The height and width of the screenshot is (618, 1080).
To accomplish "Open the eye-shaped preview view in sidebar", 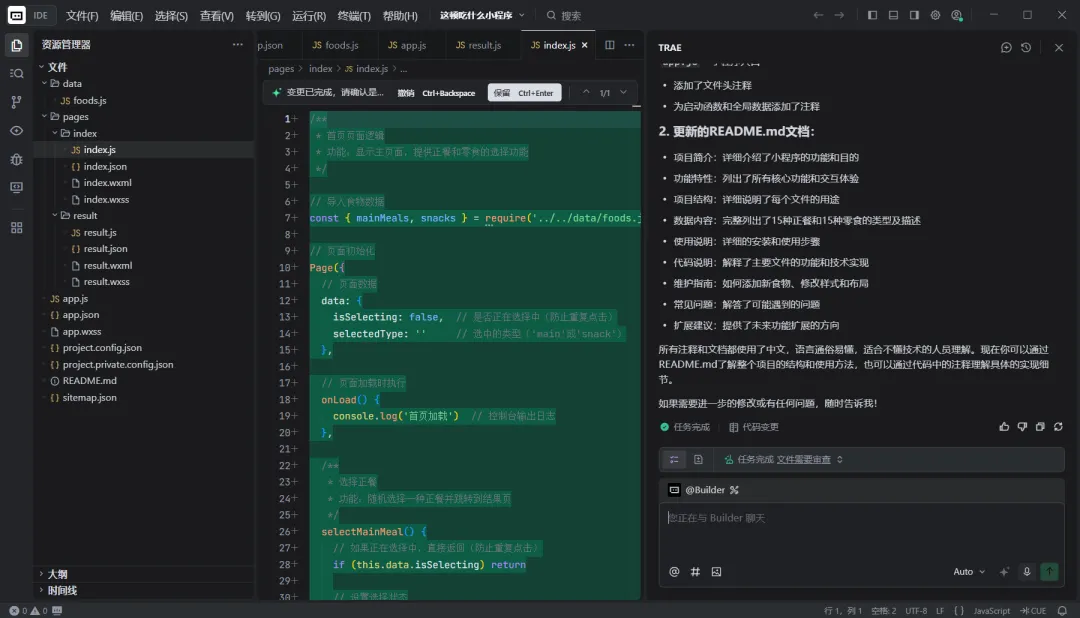I will coord(17,131).
